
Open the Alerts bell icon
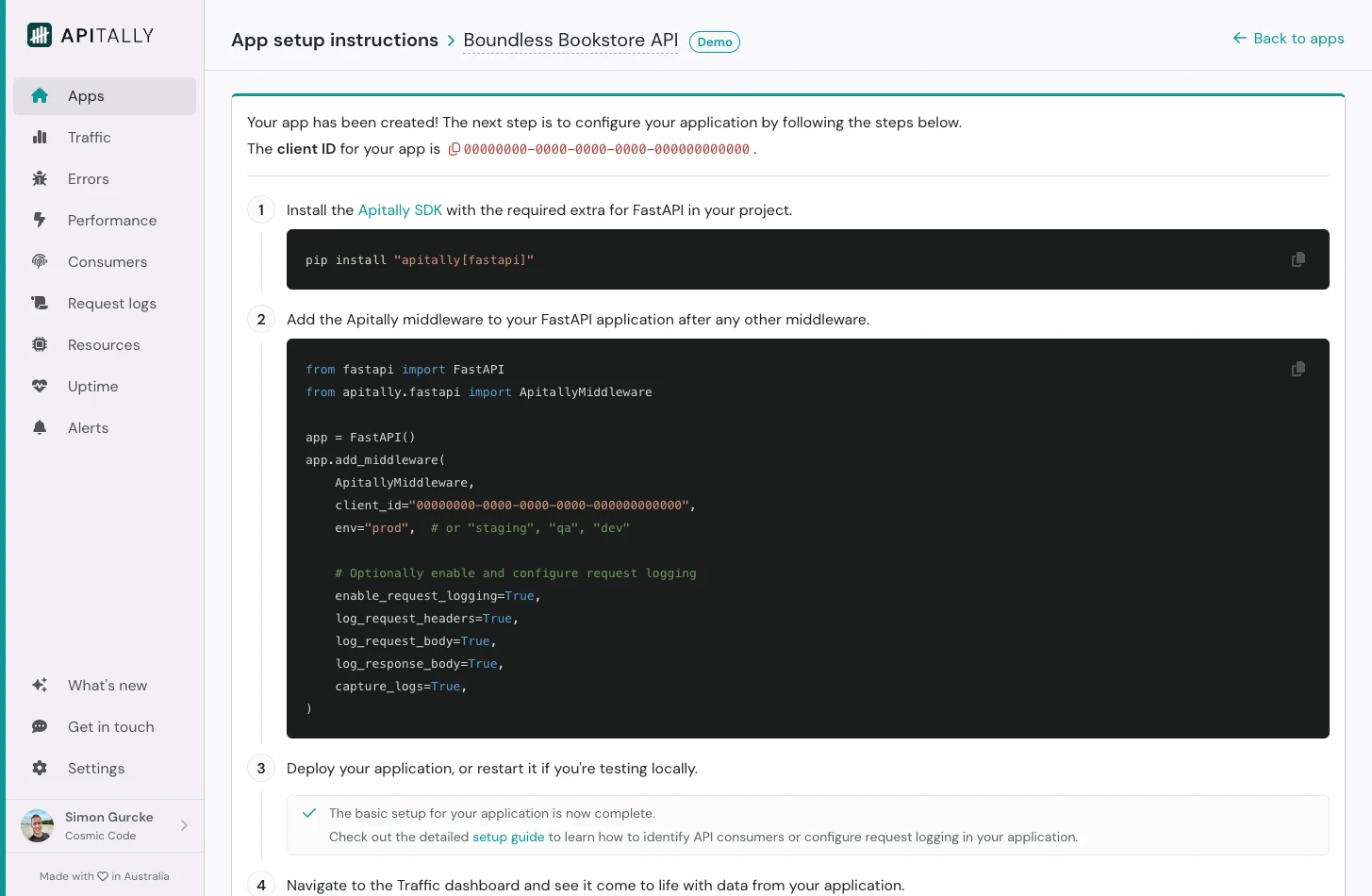pos(40,427)
